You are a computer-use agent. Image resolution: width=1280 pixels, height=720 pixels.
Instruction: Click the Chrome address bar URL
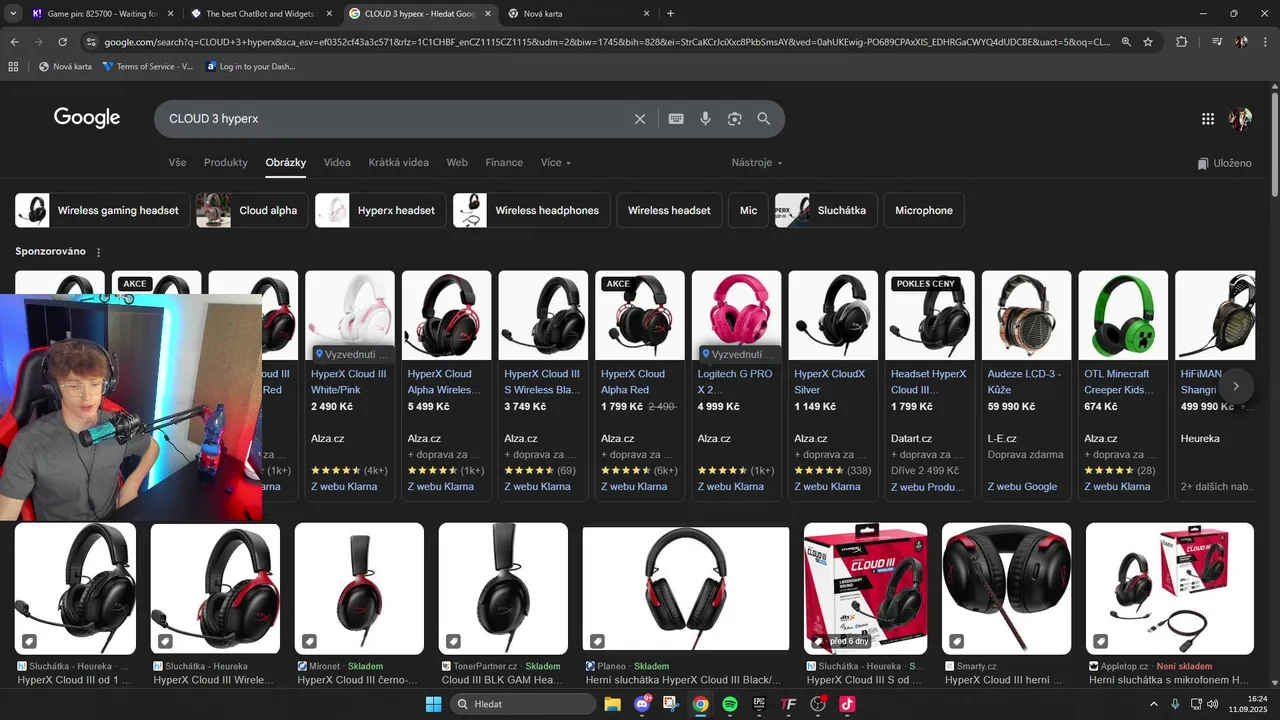pyautogui.click(x=606, y=42)
